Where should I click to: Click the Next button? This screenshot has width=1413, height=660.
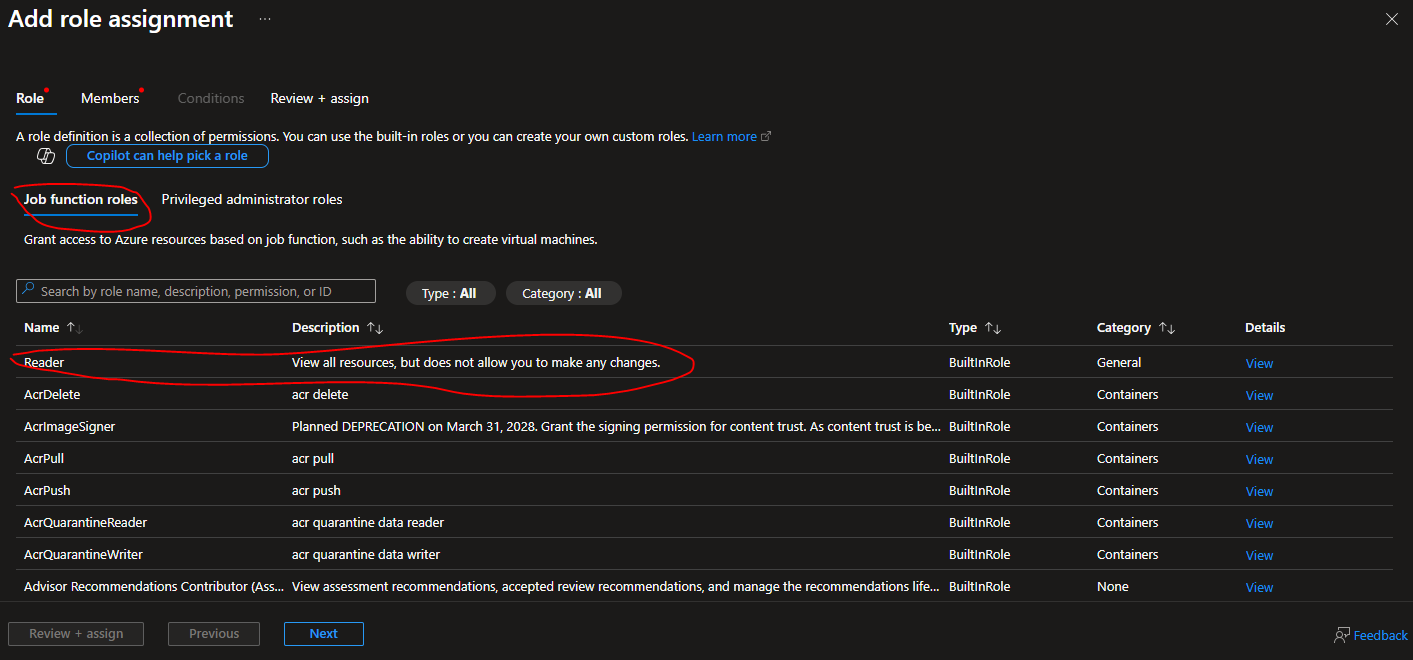coord(324,634)
